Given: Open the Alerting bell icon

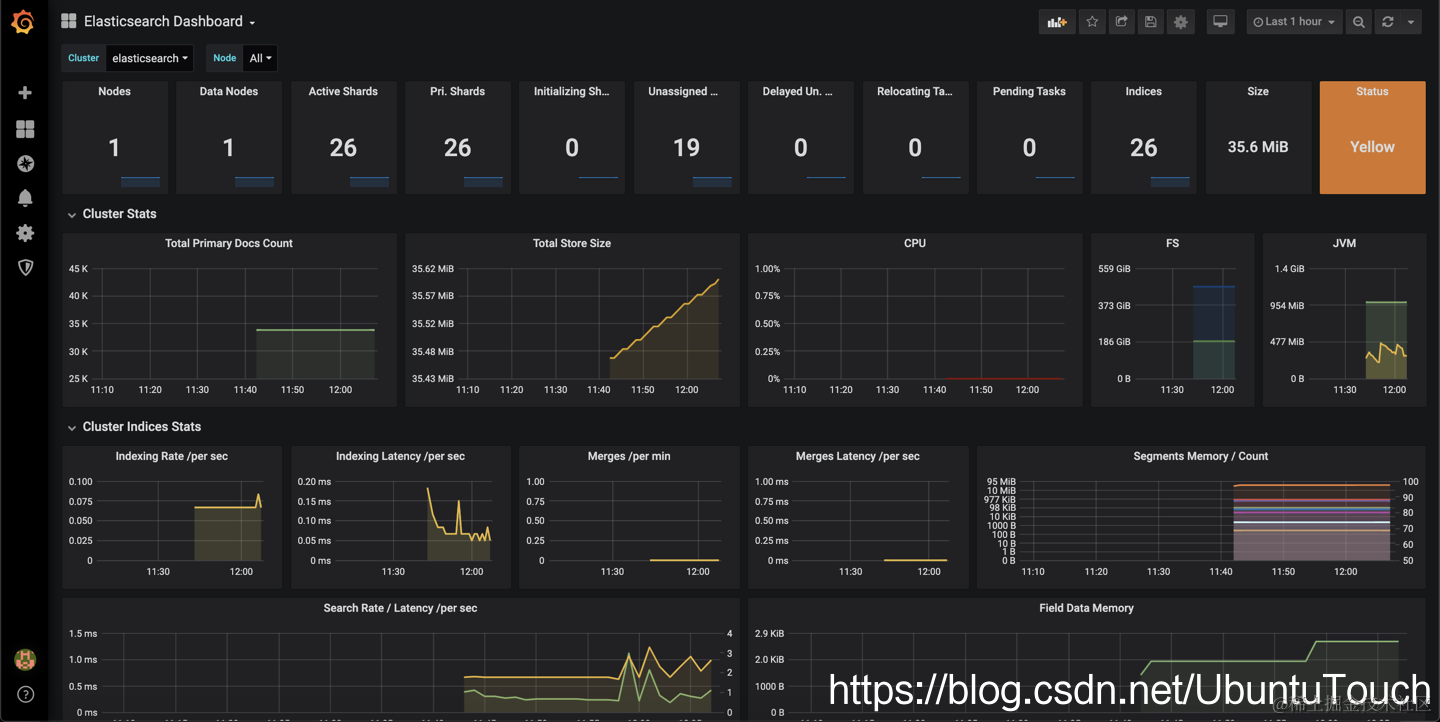Looking at the screenshot, I should click(x=25, y=198).
